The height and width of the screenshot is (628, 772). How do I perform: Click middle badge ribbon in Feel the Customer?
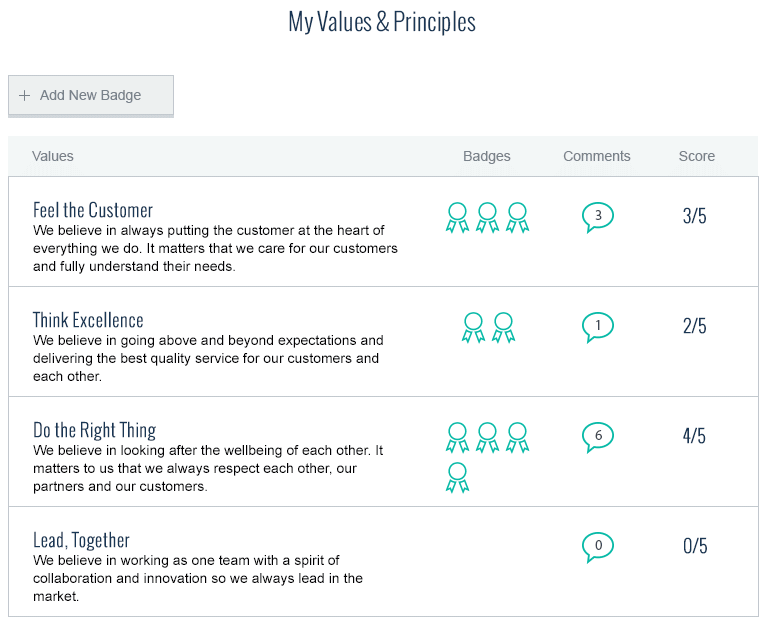point(487,217)
